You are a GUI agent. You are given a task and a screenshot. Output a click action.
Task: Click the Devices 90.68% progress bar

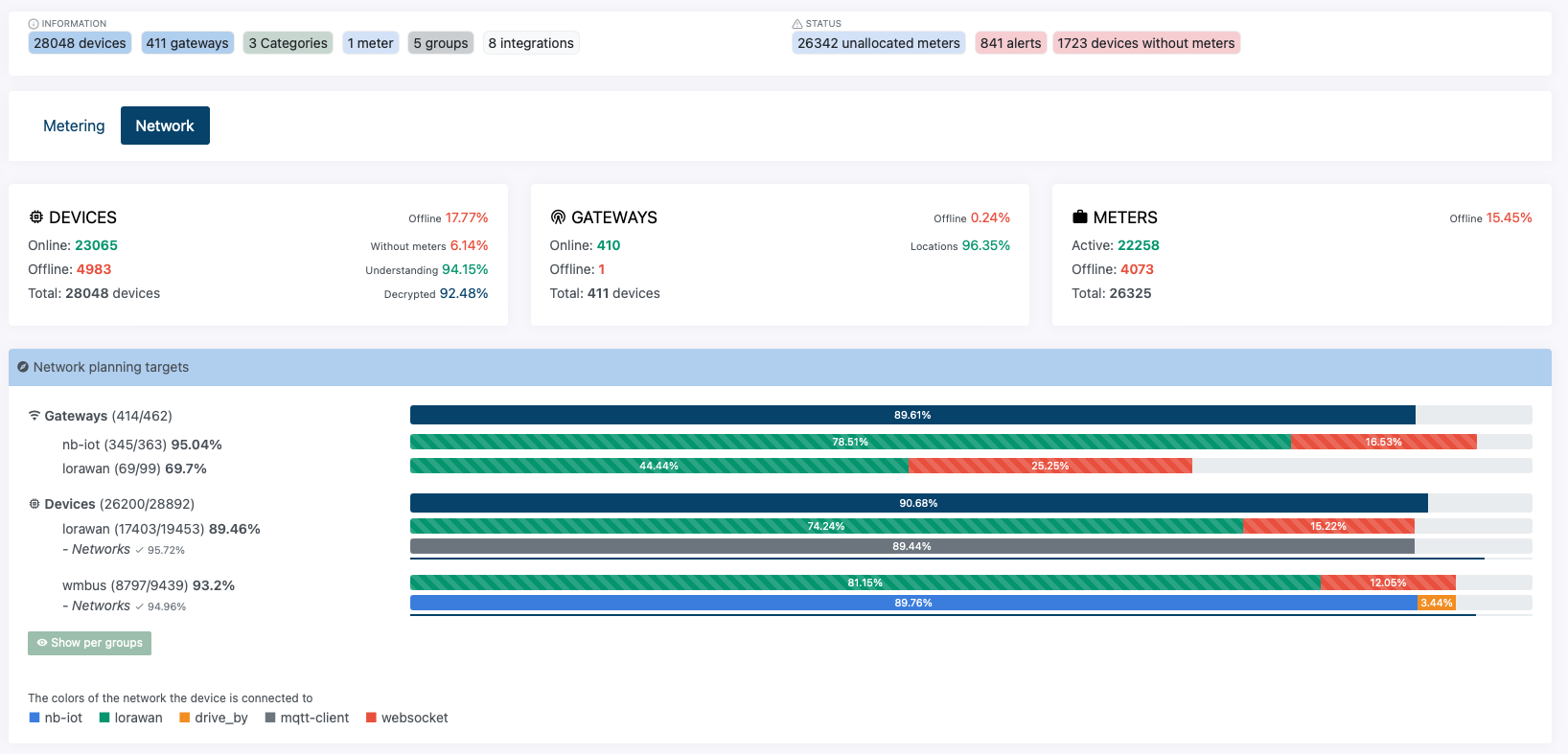click(x=919, y=503)
